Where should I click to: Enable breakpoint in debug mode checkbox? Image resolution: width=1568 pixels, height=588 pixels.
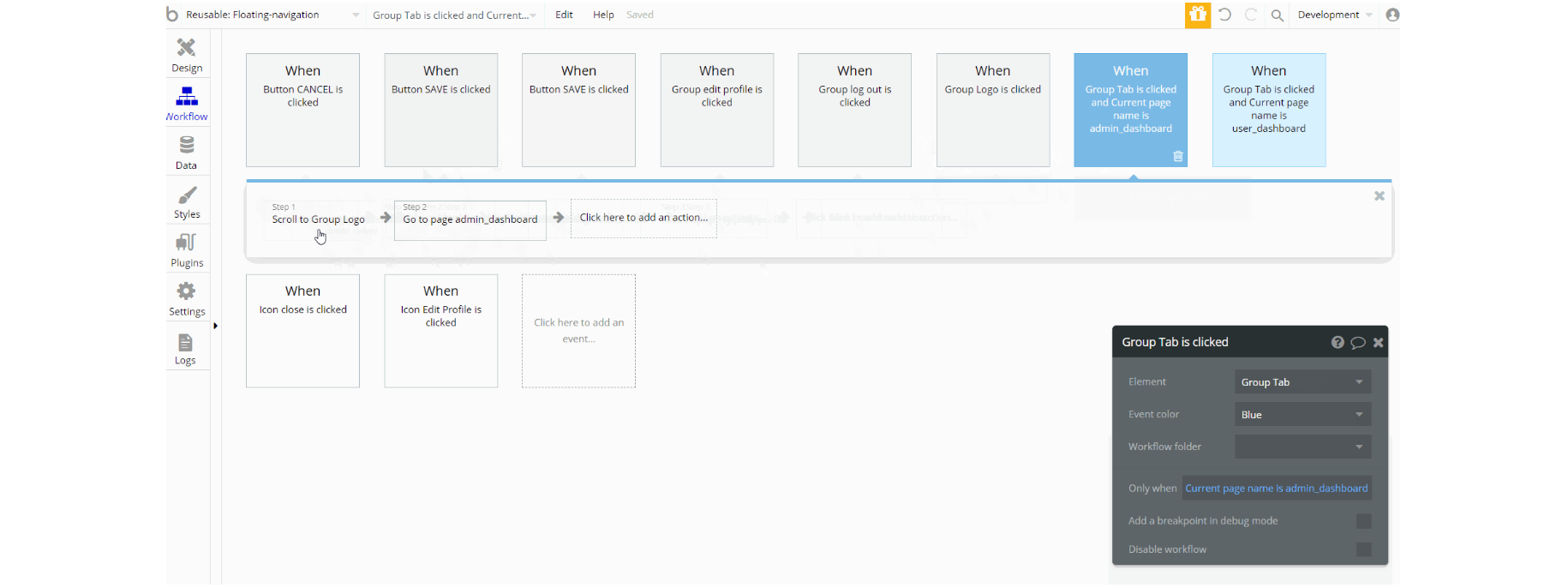click(x=1364, y=521)
